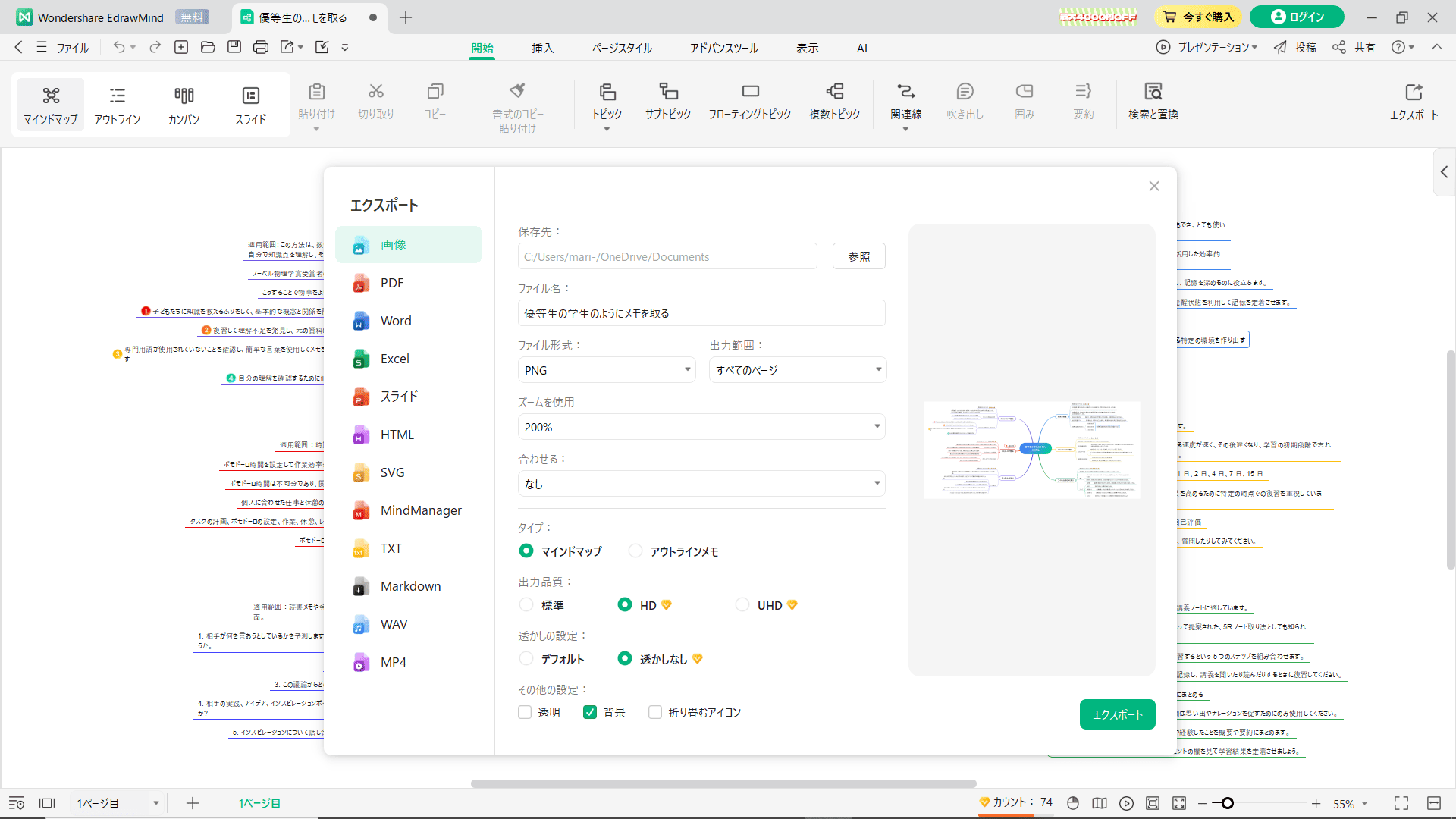Open the fit (なし) dropdown
The image size is (1456, 819).
point(701,484)
